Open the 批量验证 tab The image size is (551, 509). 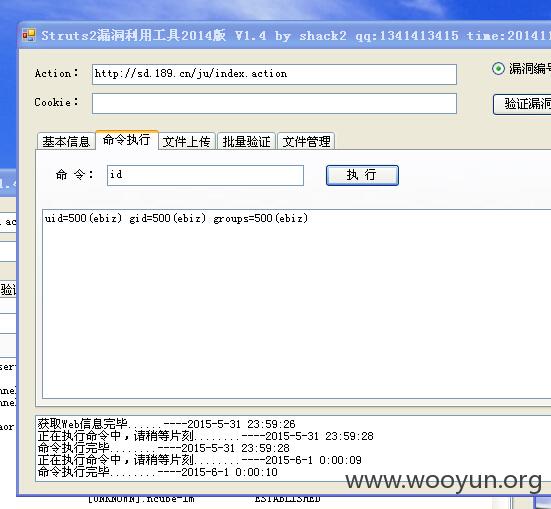click(x=246, y=141)
